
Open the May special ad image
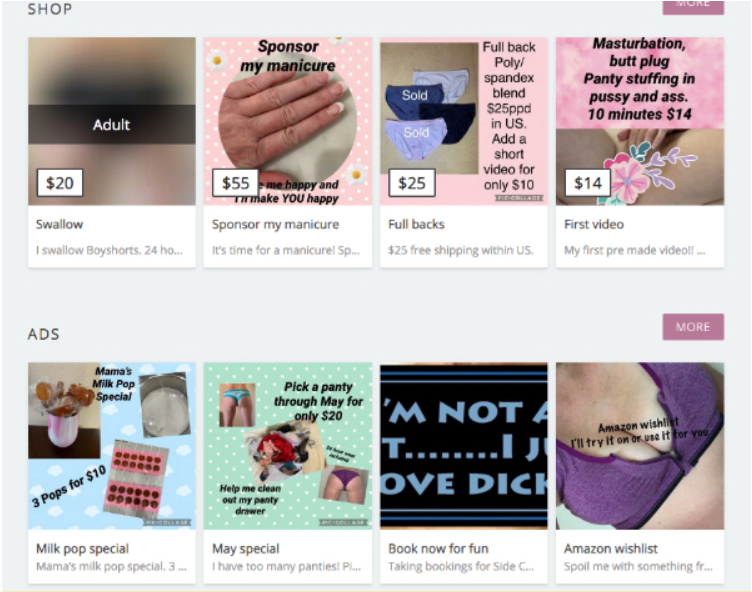click(x=288, y=446)
